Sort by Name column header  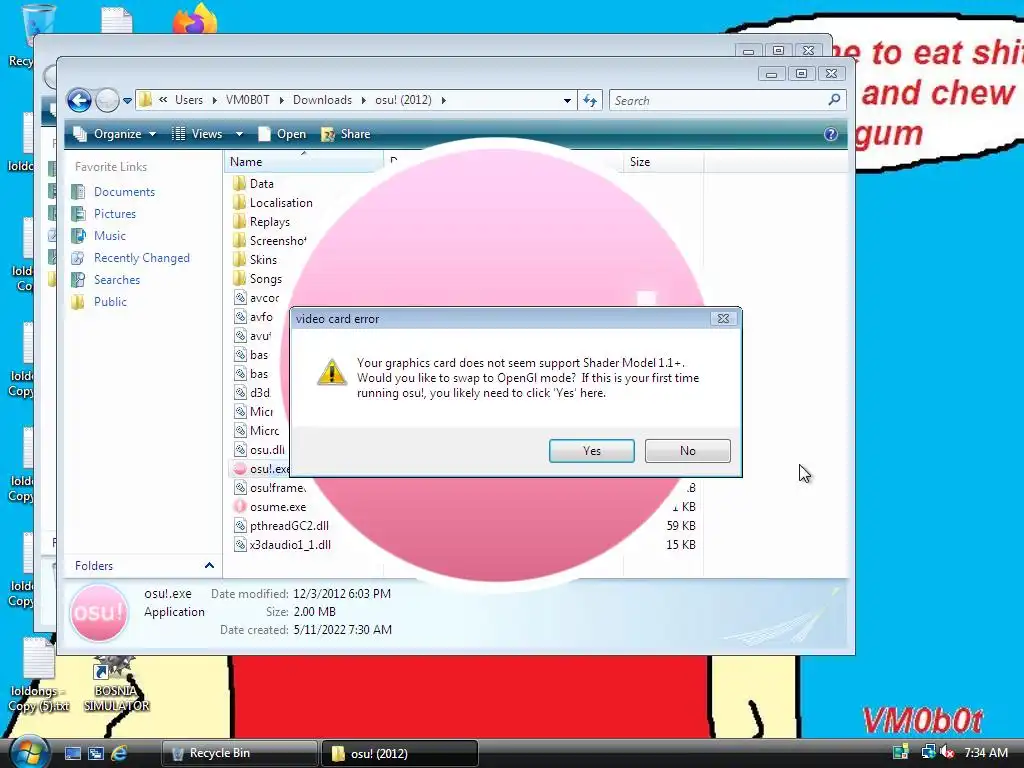(304, 161)
